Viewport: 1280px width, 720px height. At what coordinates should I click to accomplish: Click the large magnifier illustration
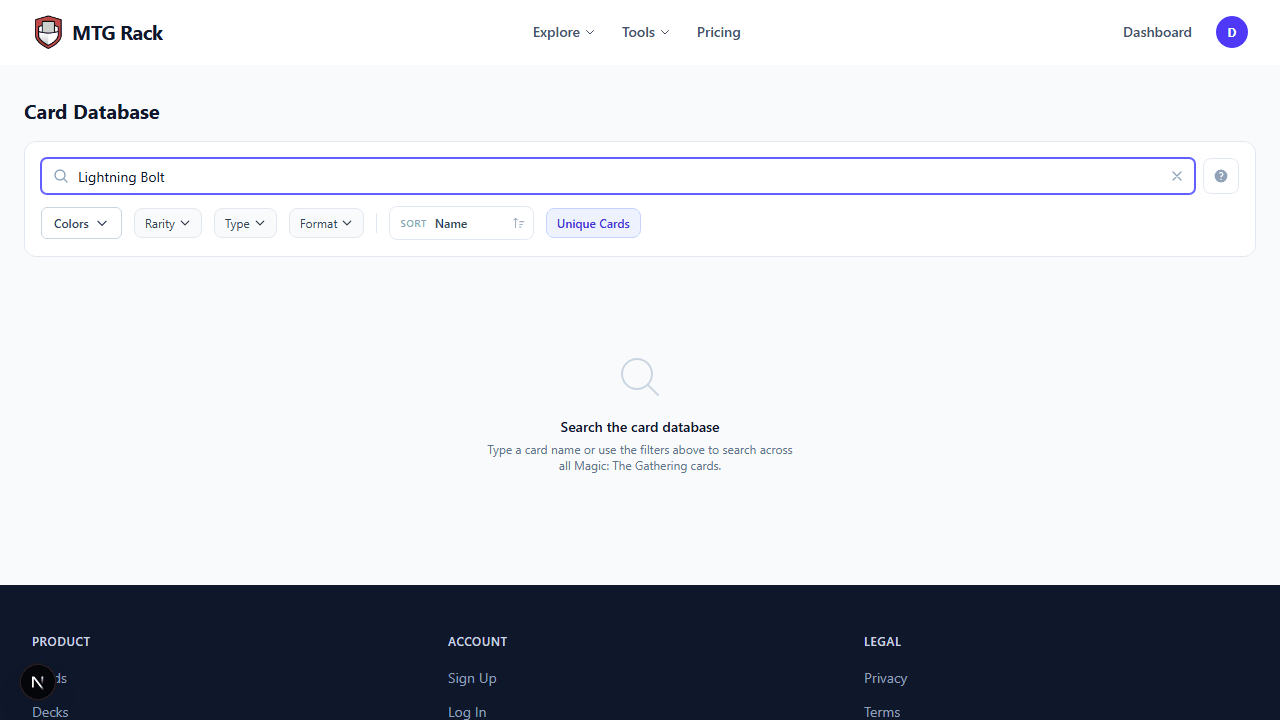coord(640,377)
